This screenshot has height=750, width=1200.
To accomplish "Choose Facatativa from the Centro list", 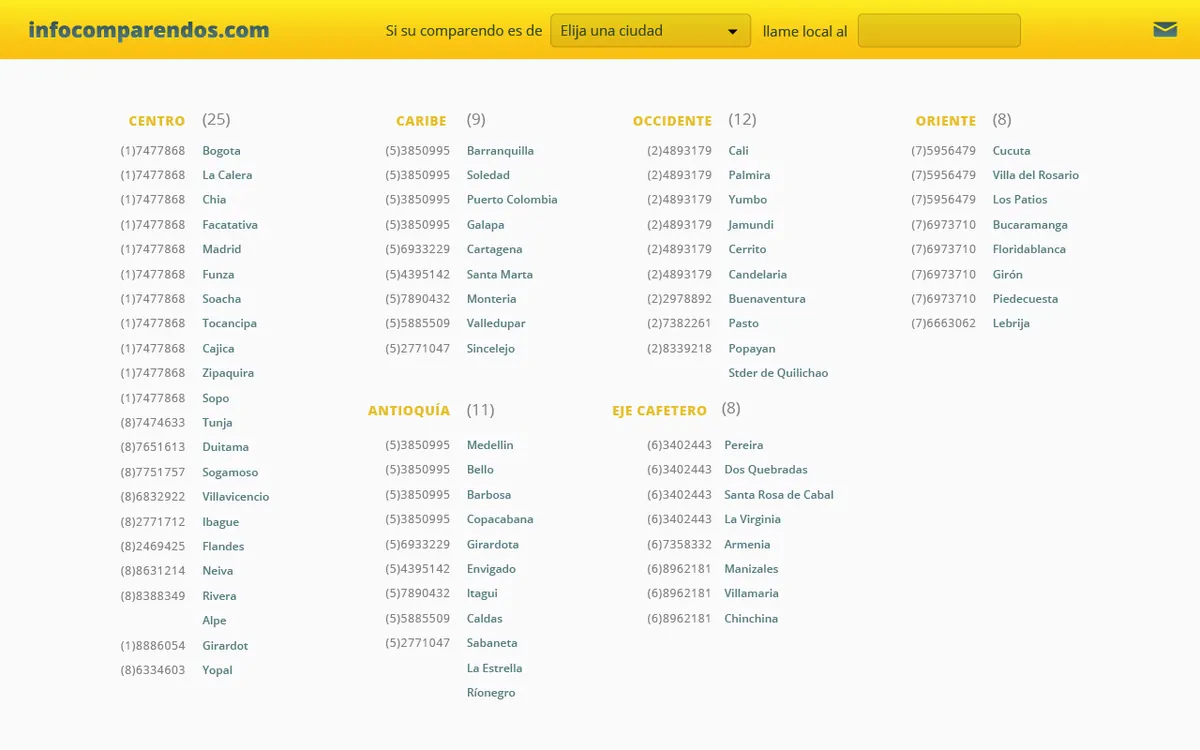I will click(x=230, y=225).
